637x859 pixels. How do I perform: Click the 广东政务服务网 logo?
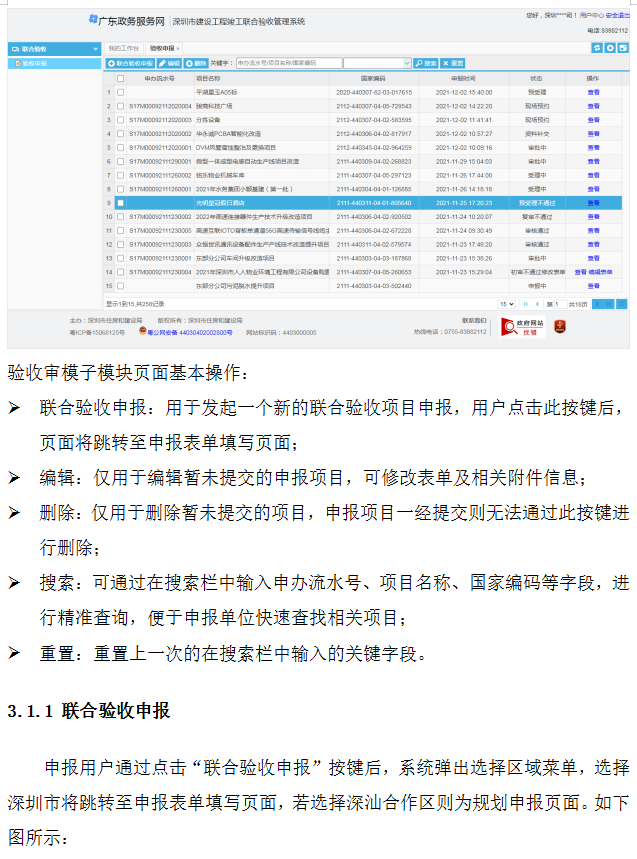tap(124, 21)
